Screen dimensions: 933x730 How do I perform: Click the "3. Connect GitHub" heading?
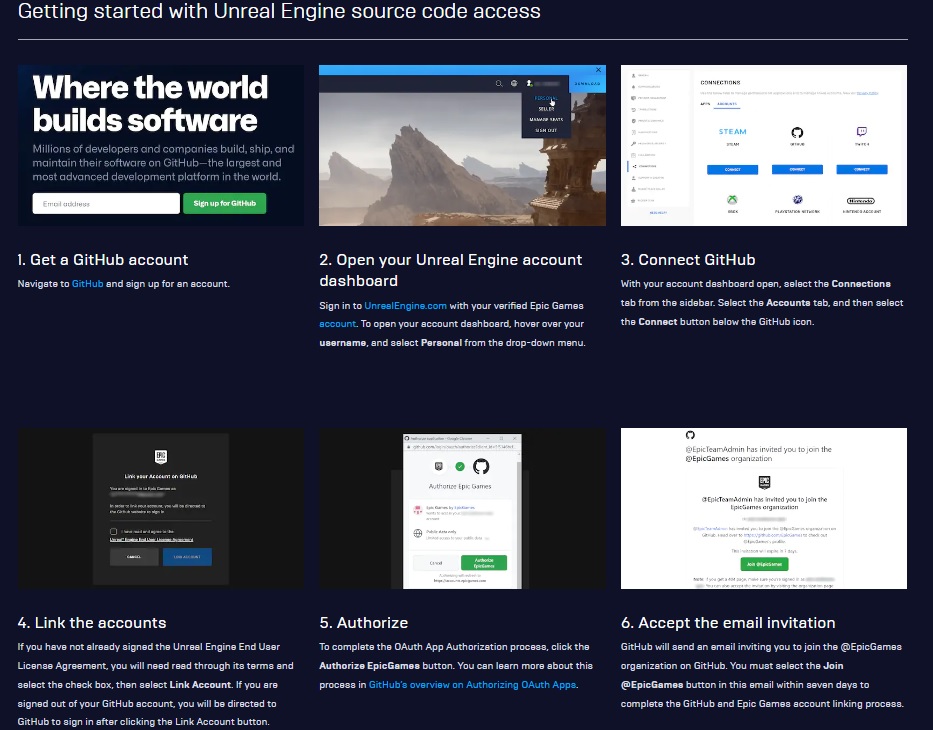click(688, 260)
